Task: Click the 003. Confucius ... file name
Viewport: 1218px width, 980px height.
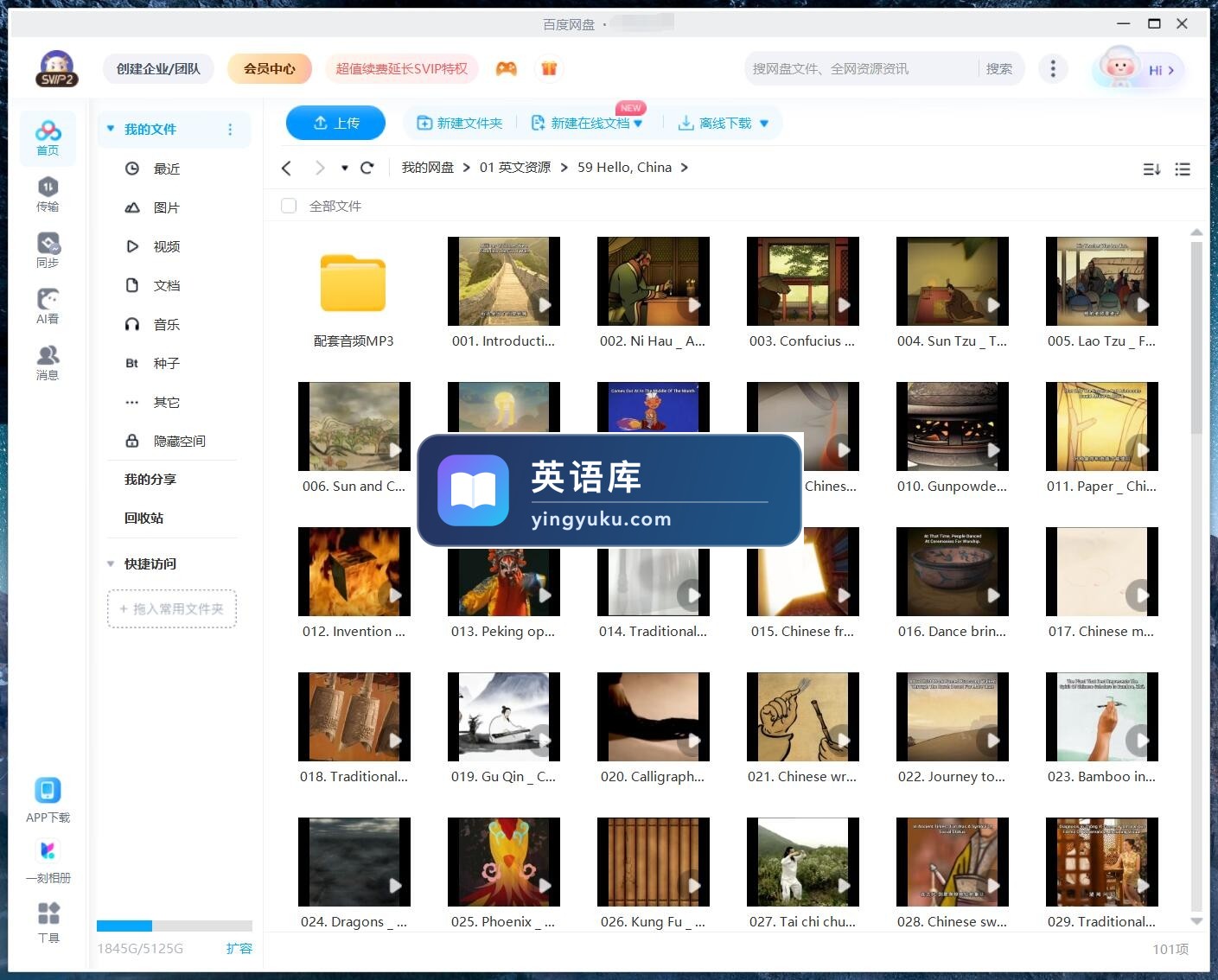Action: click(x=802, y=341)
